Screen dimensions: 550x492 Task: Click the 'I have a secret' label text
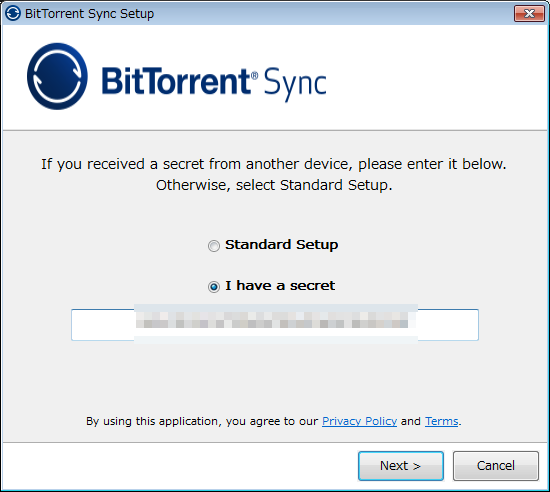(x=280, y=285)
